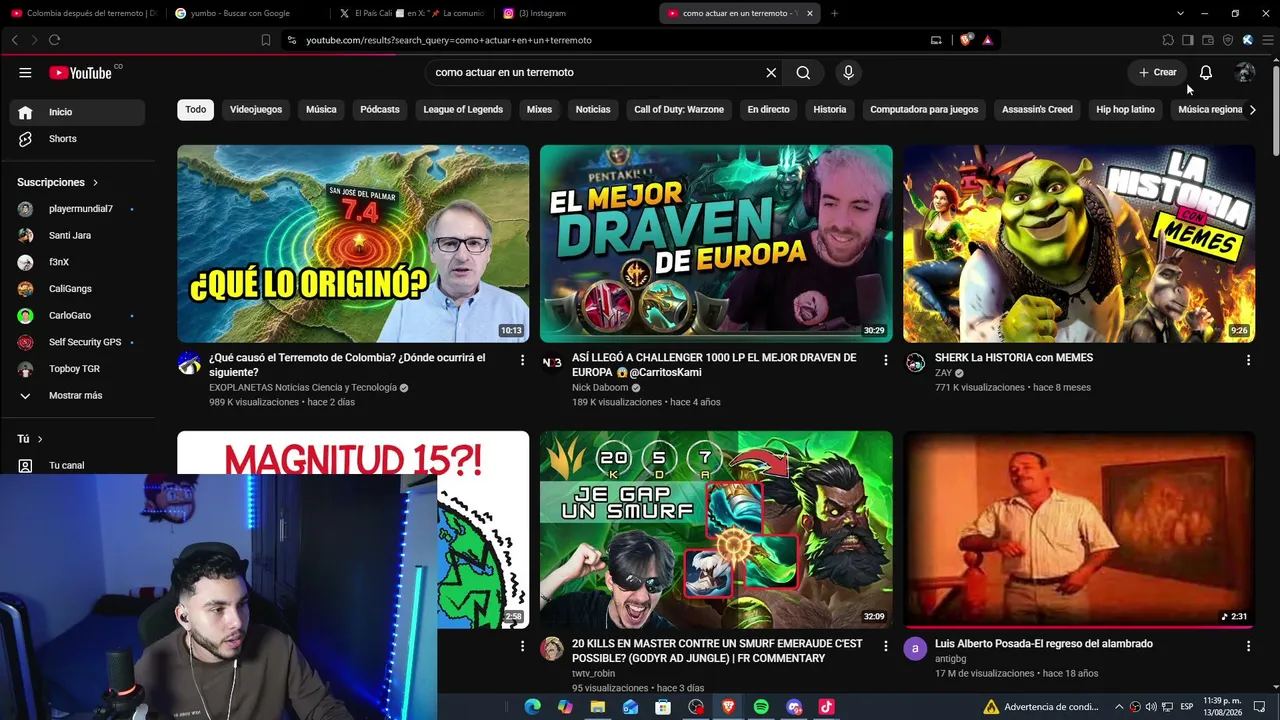Open Tu canal in the sidebar
Image resolution: width=1280 pixels, height=720 pixels.
point(77,465)
